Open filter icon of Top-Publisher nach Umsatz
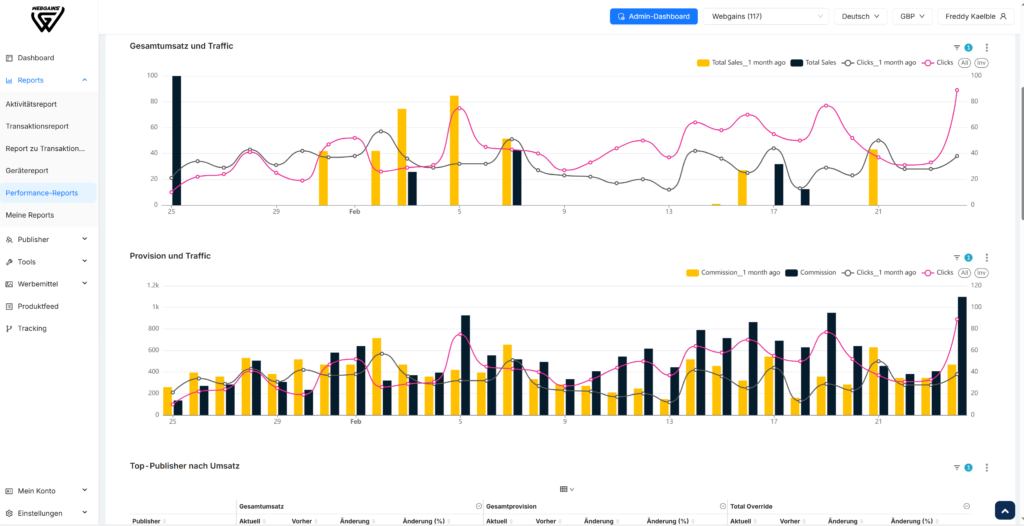This screenshot has width=1024, height=526. (957, 468)
